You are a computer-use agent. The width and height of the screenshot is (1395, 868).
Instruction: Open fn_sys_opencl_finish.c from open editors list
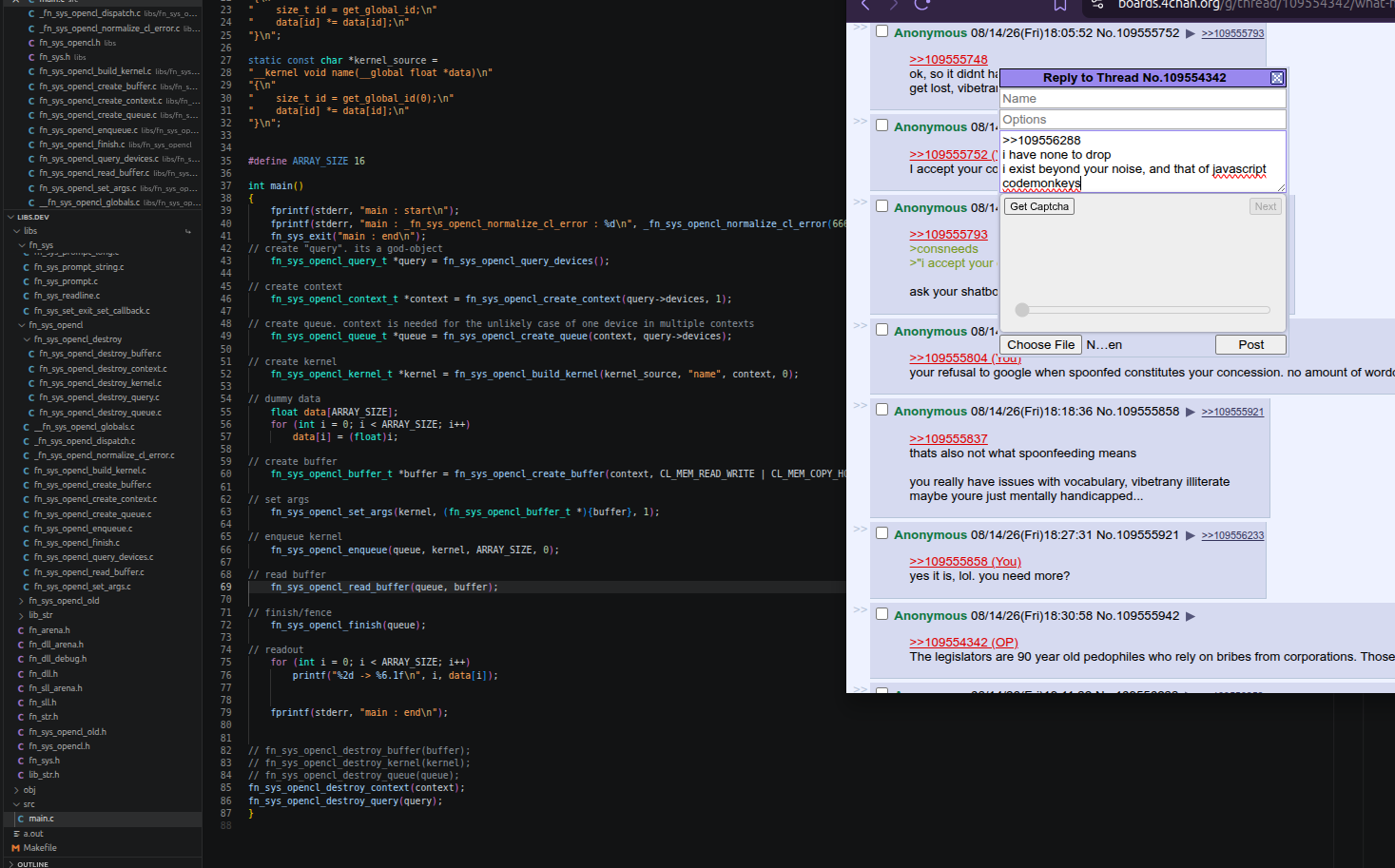[82, 145]
